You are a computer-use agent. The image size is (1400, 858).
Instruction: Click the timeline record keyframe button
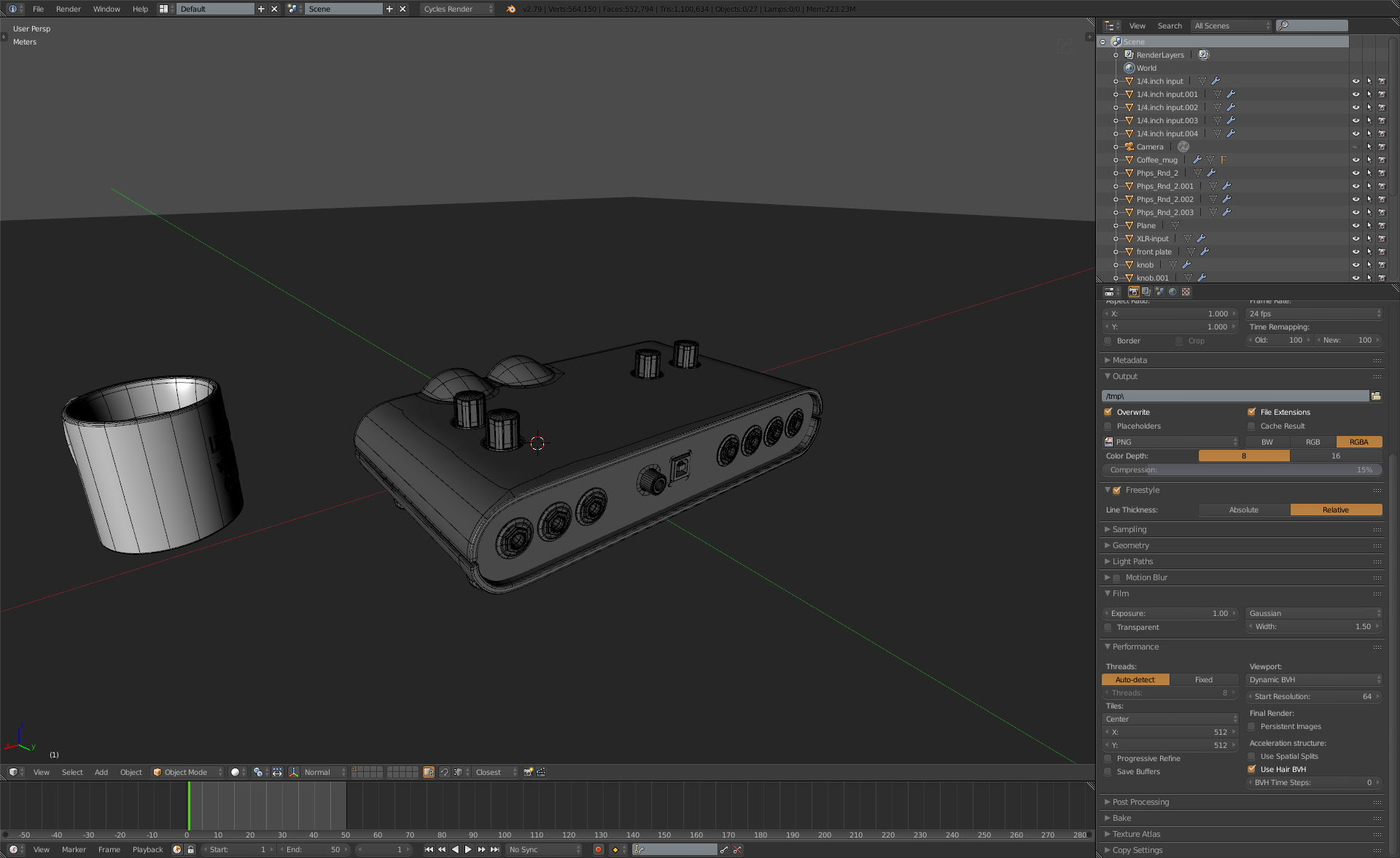[x=599, y=849]
